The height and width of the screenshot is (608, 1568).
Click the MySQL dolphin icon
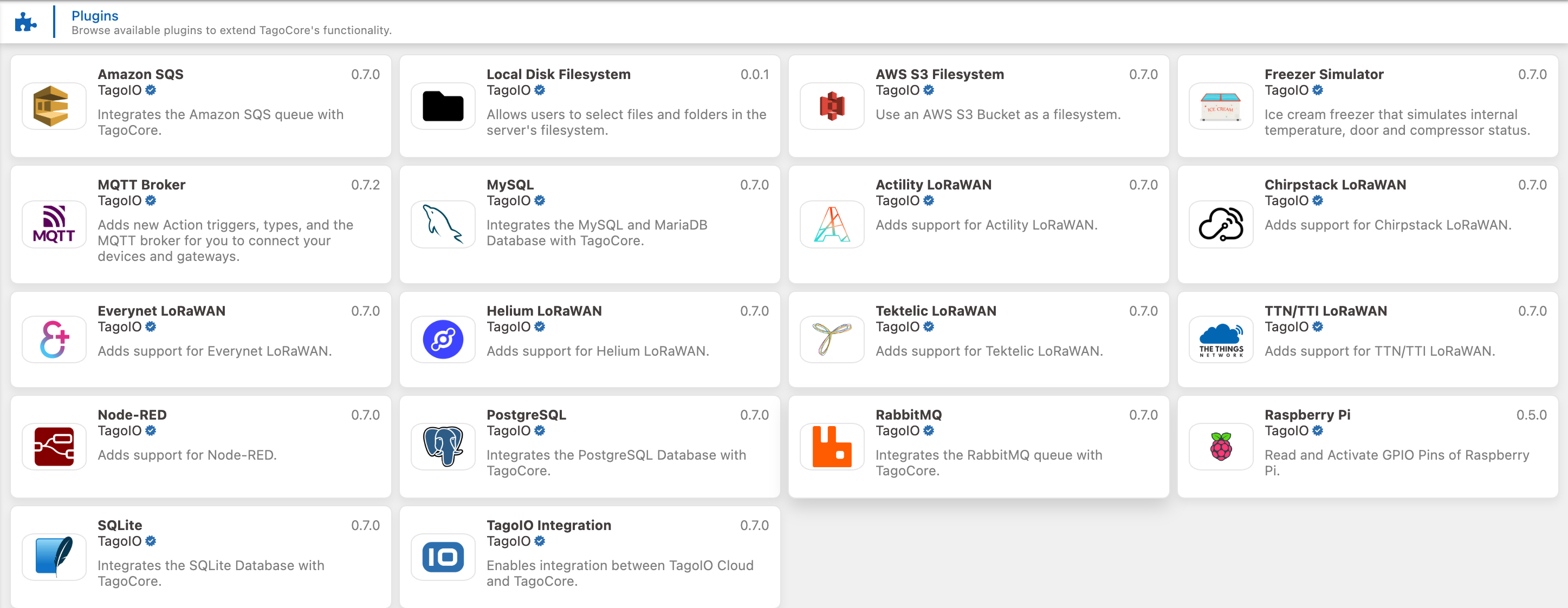443,224
